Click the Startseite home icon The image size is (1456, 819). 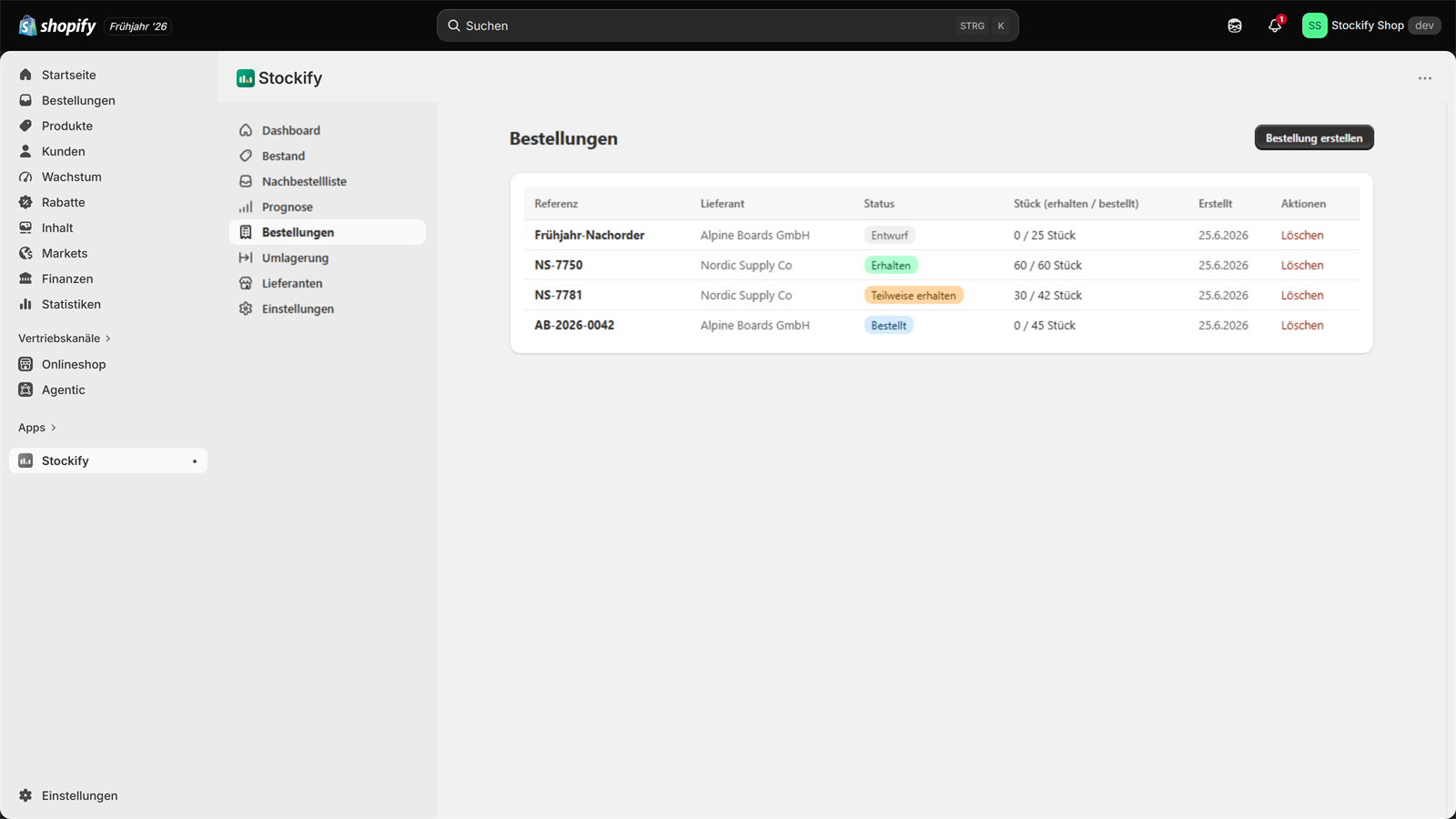coord(25,75)
